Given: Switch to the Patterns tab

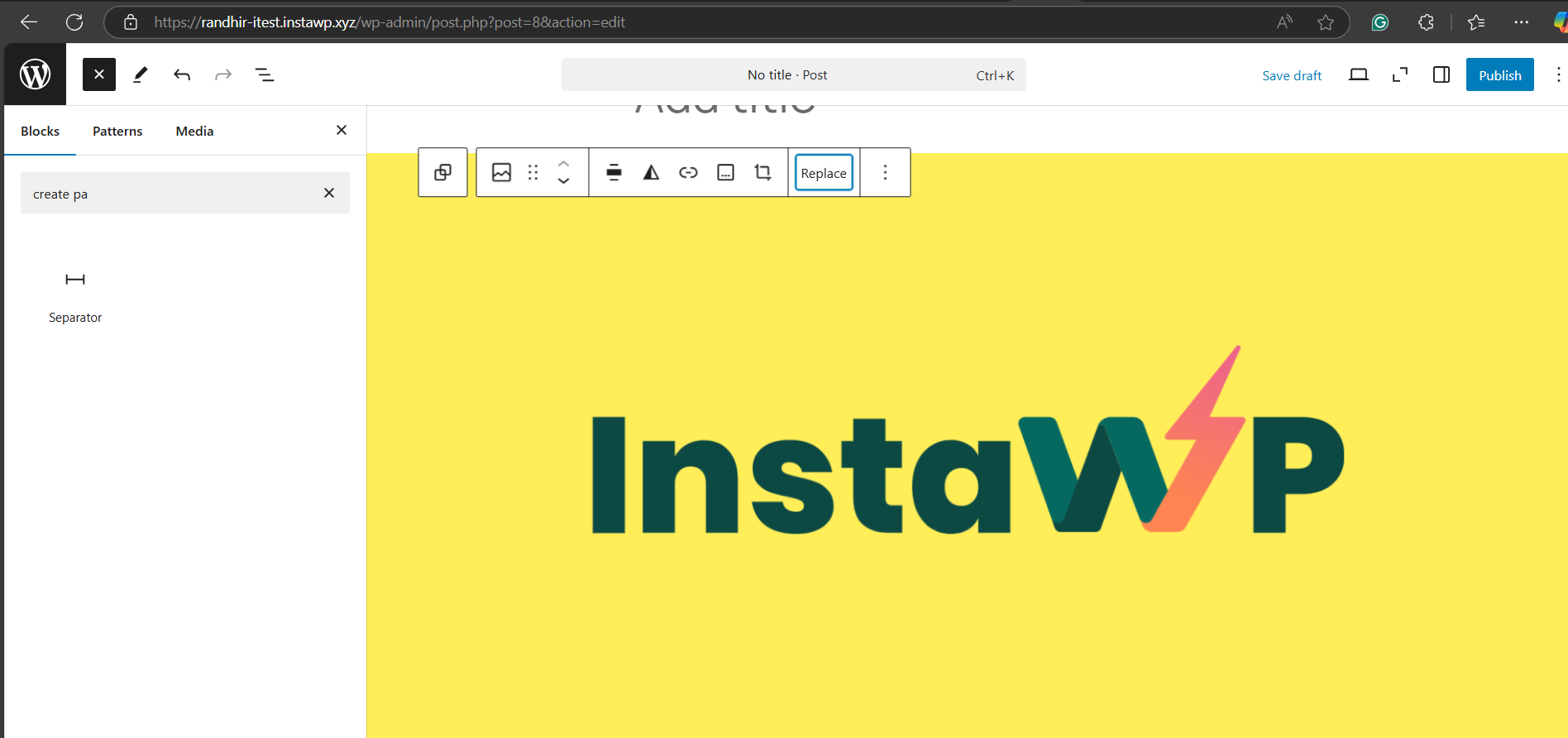Looking at the screenshot, I should pyautogui.click(x=117, y=131).
